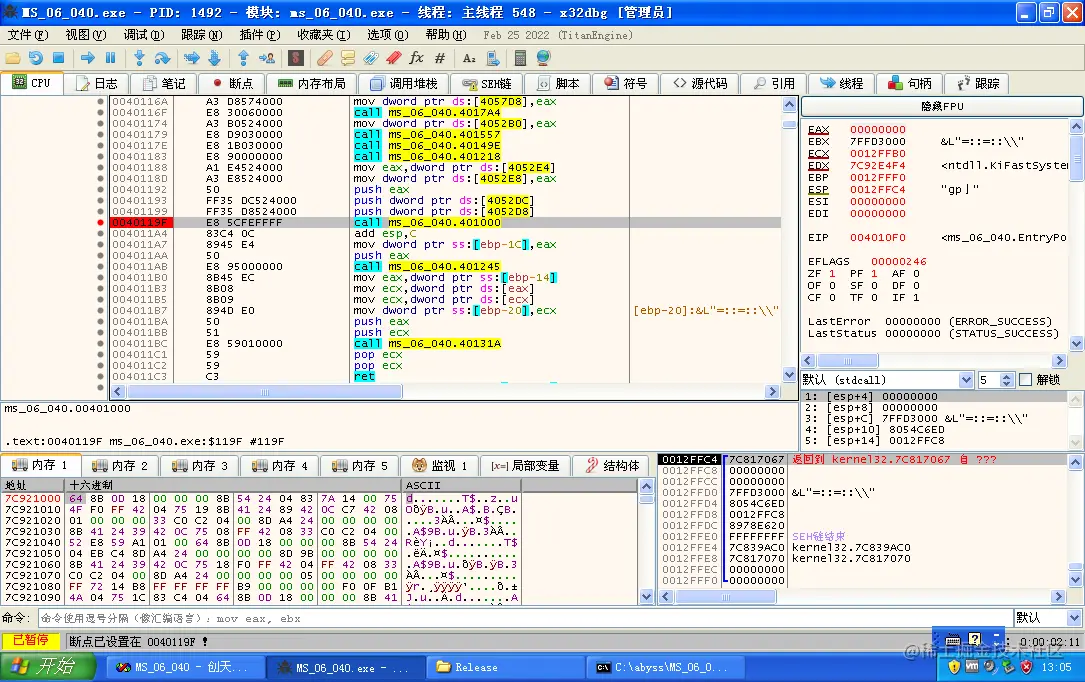This screenshot has width=1085, height=682.
Task: Switch to the 内存布局 tab
Action: [x=311, y=84]
